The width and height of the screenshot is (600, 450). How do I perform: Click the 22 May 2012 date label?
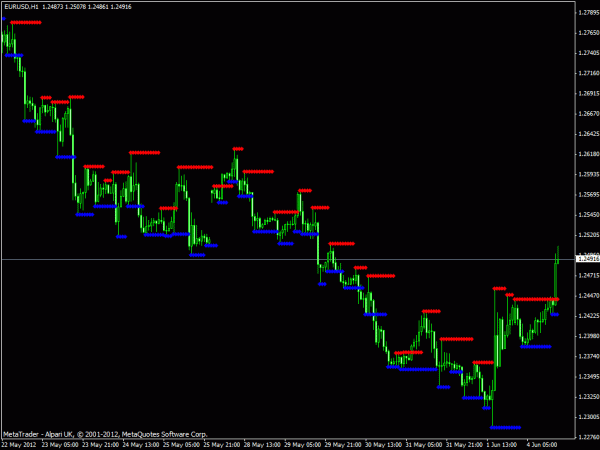[x=19, y=445]
